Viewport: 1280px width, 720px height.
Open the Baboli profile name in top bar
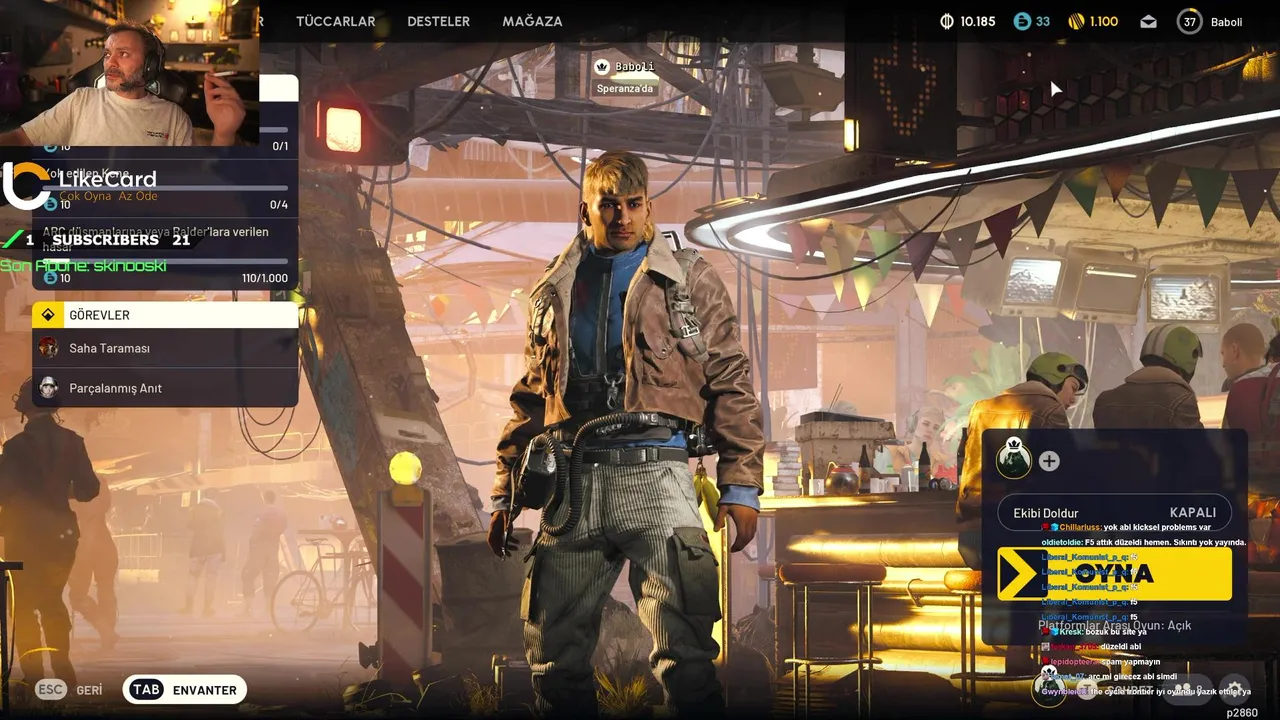click(1226, 21)
